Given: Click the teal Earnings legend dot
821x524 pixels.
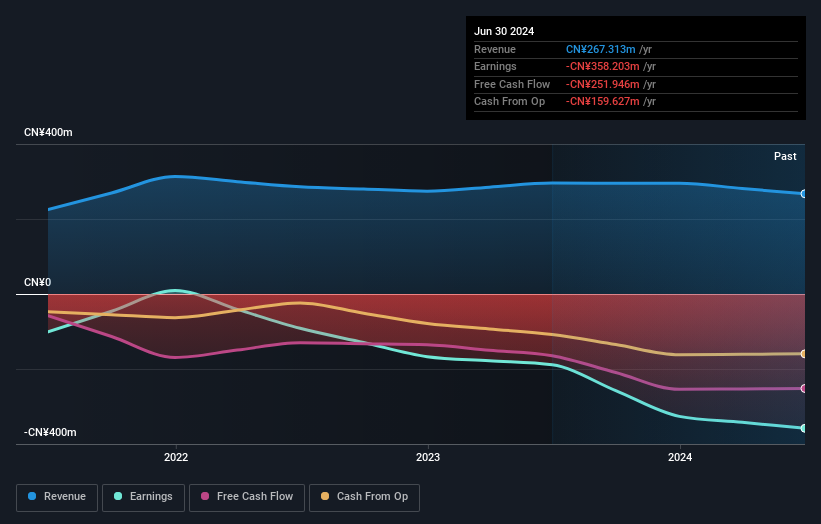Looking at the screenshot, I should [118, 496].
